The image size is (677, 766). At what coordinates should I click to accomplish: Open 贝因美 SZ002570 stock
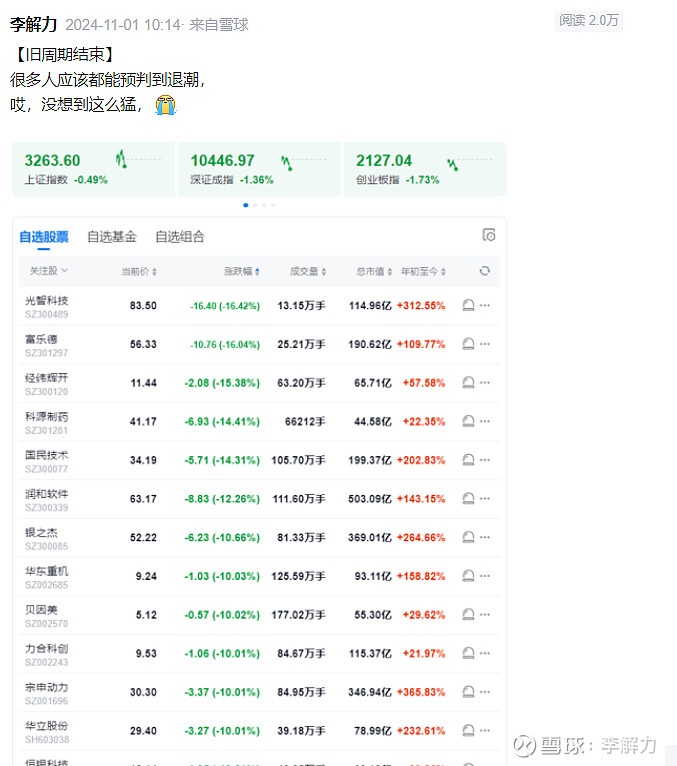47,616
